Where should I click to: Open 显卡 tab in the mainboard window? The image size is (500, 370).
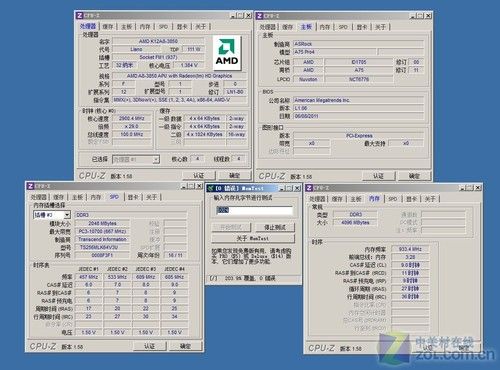362,27
